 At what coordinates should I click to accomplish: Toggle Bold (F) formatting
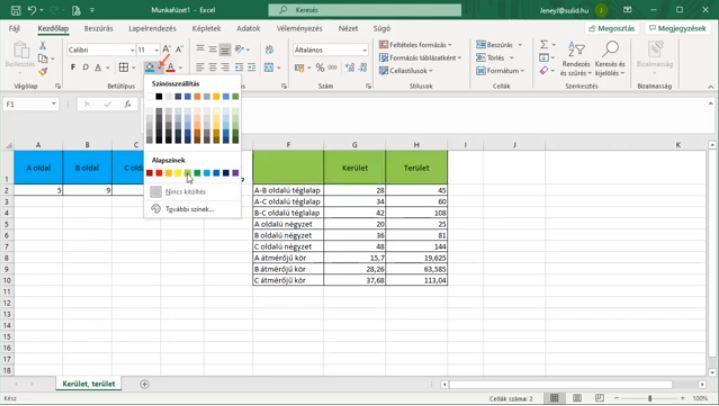73,67
